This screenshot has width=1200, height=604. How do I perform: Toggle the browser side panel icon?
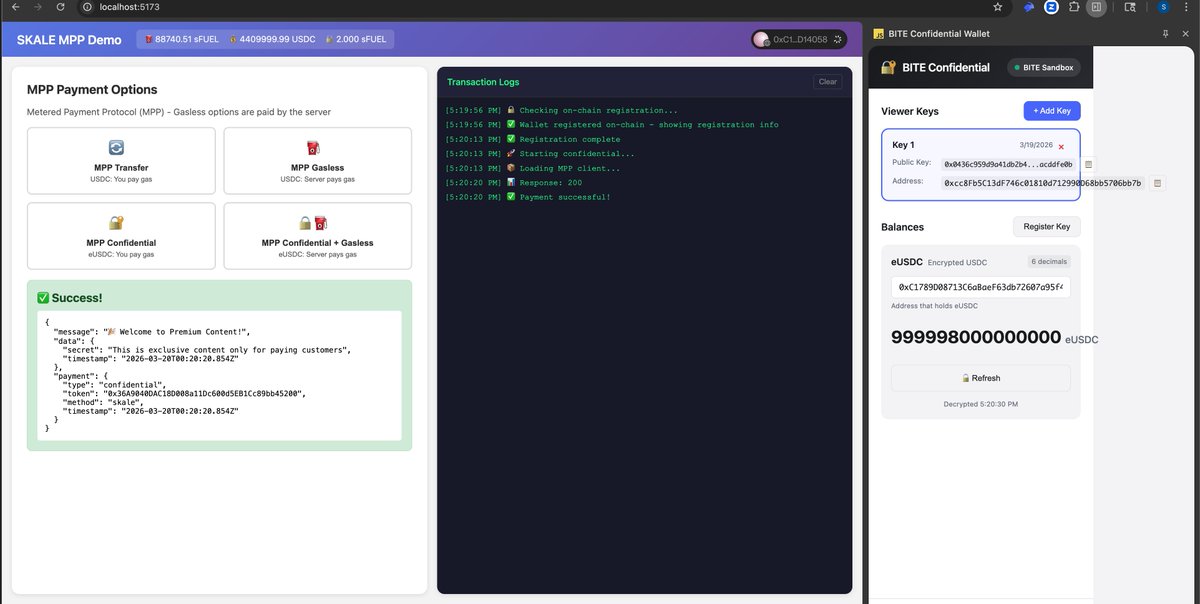pyautogui.click(x=1097, y=7)
